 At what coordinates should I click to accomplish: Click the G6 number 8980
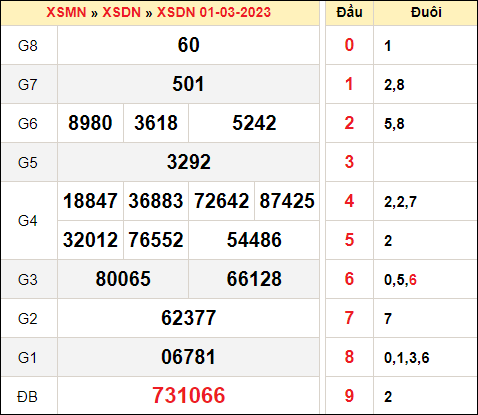click(90, 123)
